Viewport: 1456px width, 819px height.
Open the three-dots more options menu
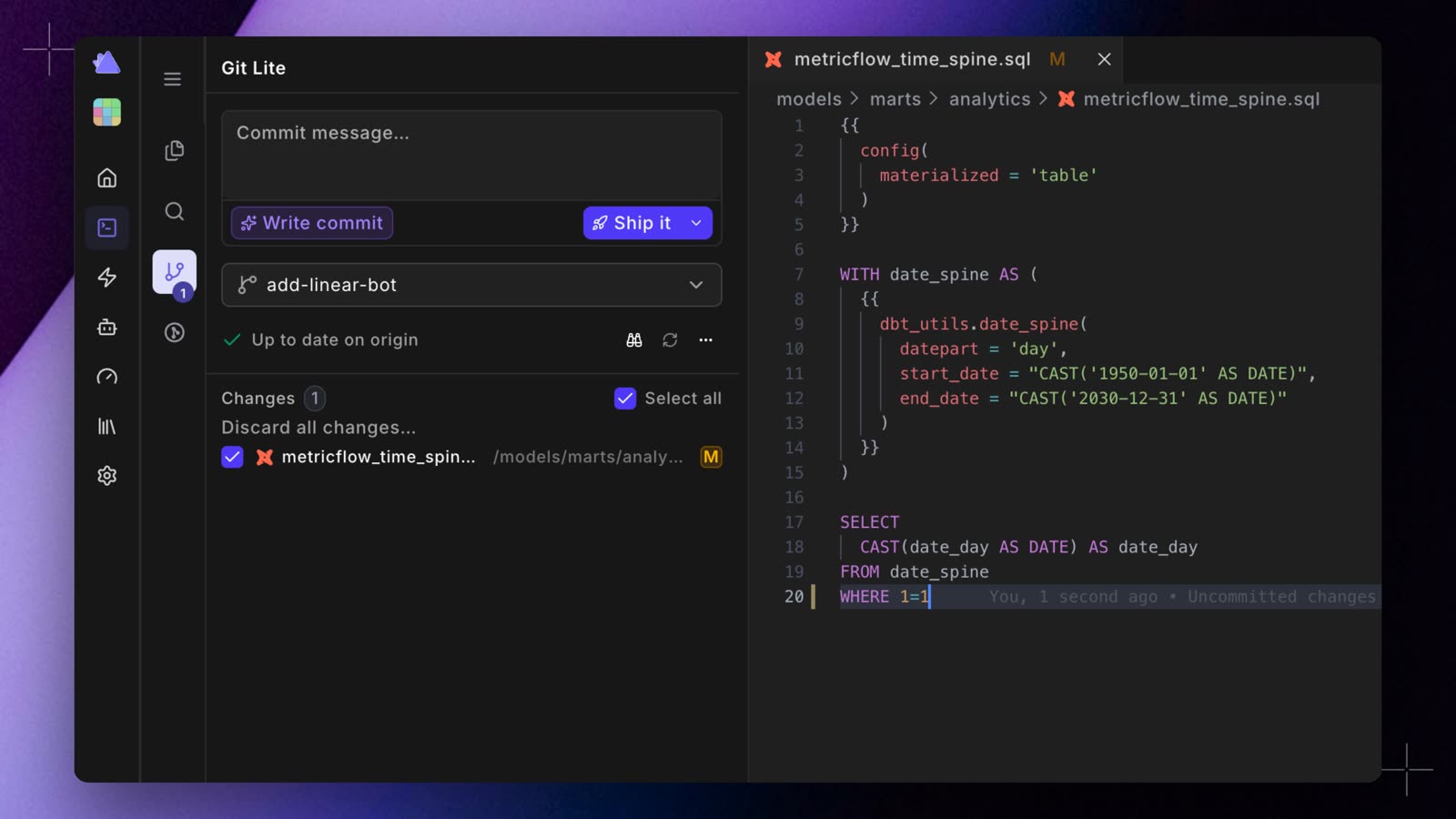705,339
